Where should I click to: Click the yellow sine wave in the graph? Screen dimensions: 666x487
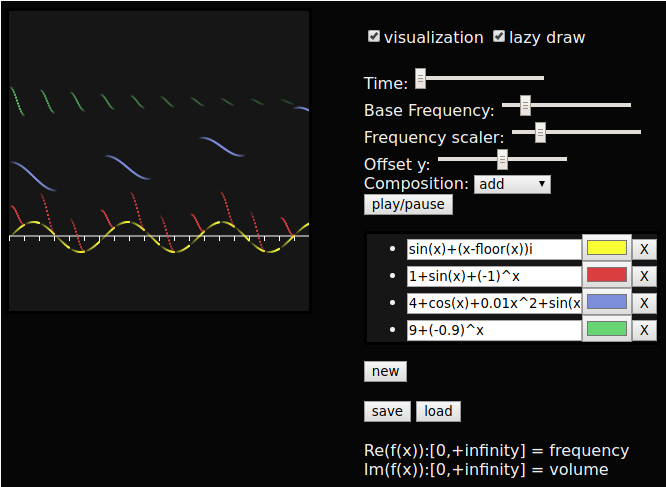coord(127,222)
